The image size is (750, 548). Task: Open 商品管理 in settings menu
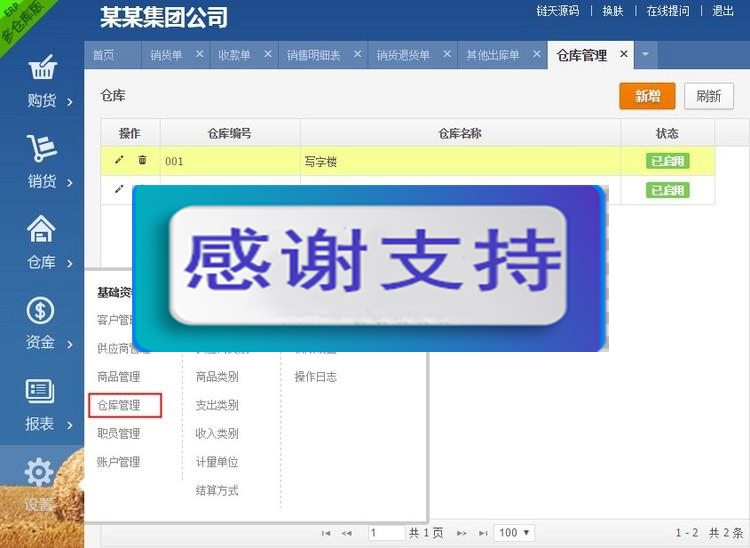[x=119, y=377]
